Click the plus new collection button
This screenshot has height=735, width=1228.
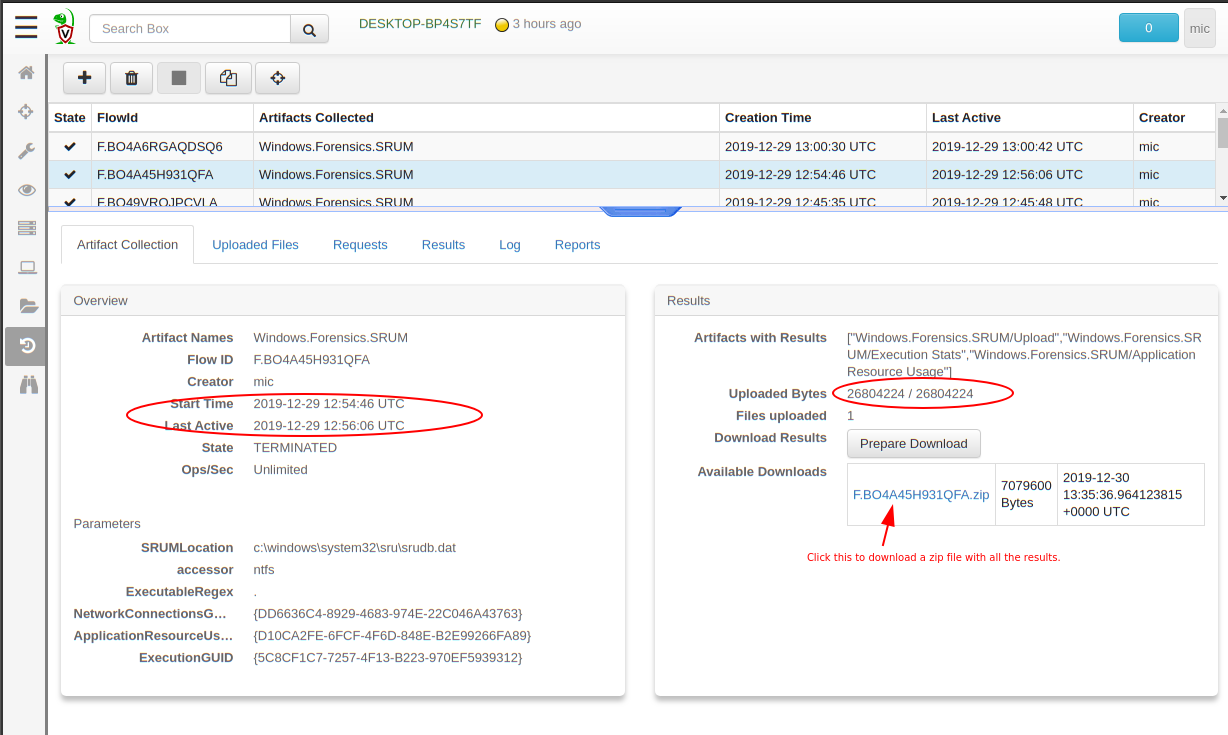84,78
